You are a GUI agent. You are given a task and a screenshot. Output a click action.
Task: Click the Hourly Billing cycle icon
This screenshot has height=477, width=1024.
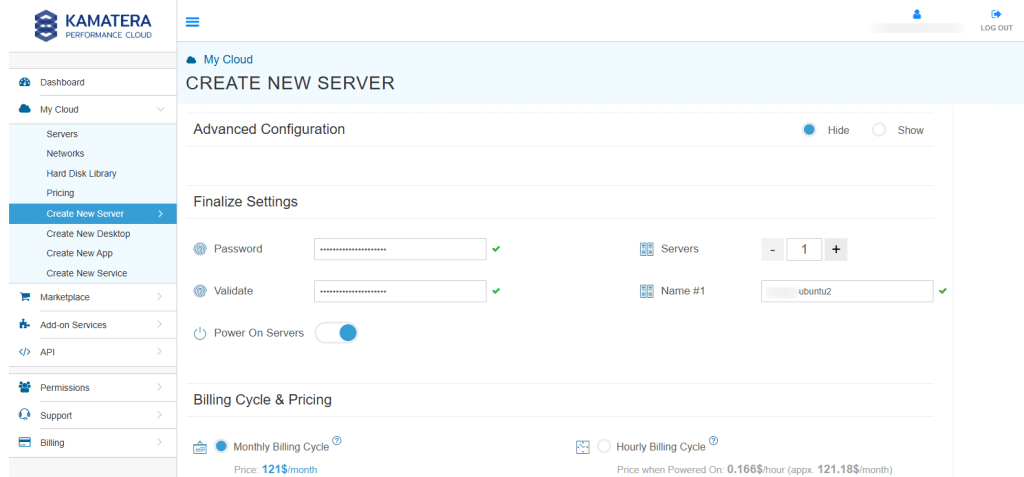583,447
